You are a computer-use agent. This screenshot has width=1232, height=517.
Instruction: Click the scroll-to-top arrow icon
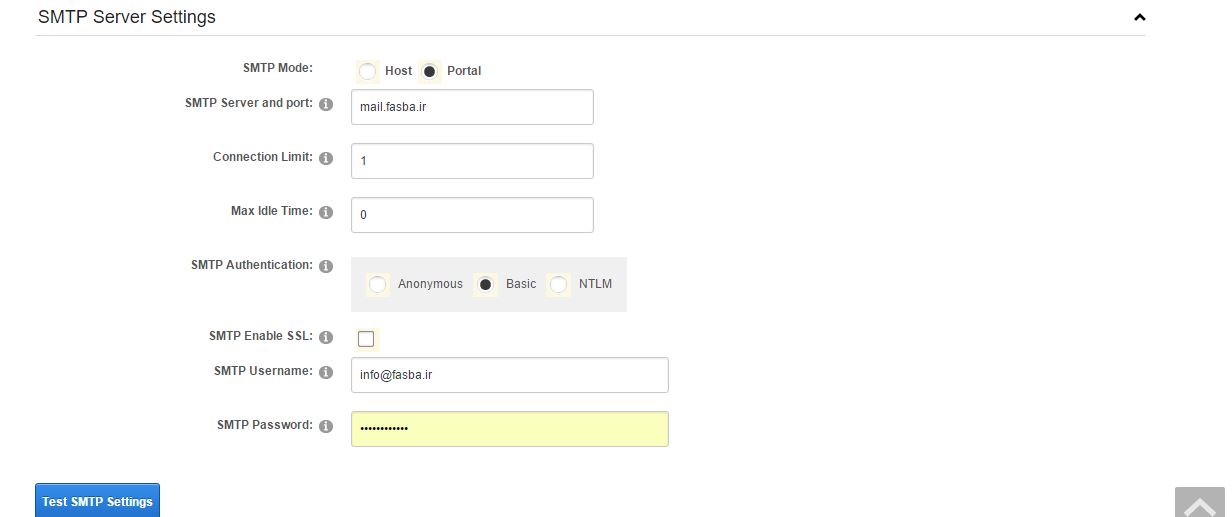tap(1200, 502)
